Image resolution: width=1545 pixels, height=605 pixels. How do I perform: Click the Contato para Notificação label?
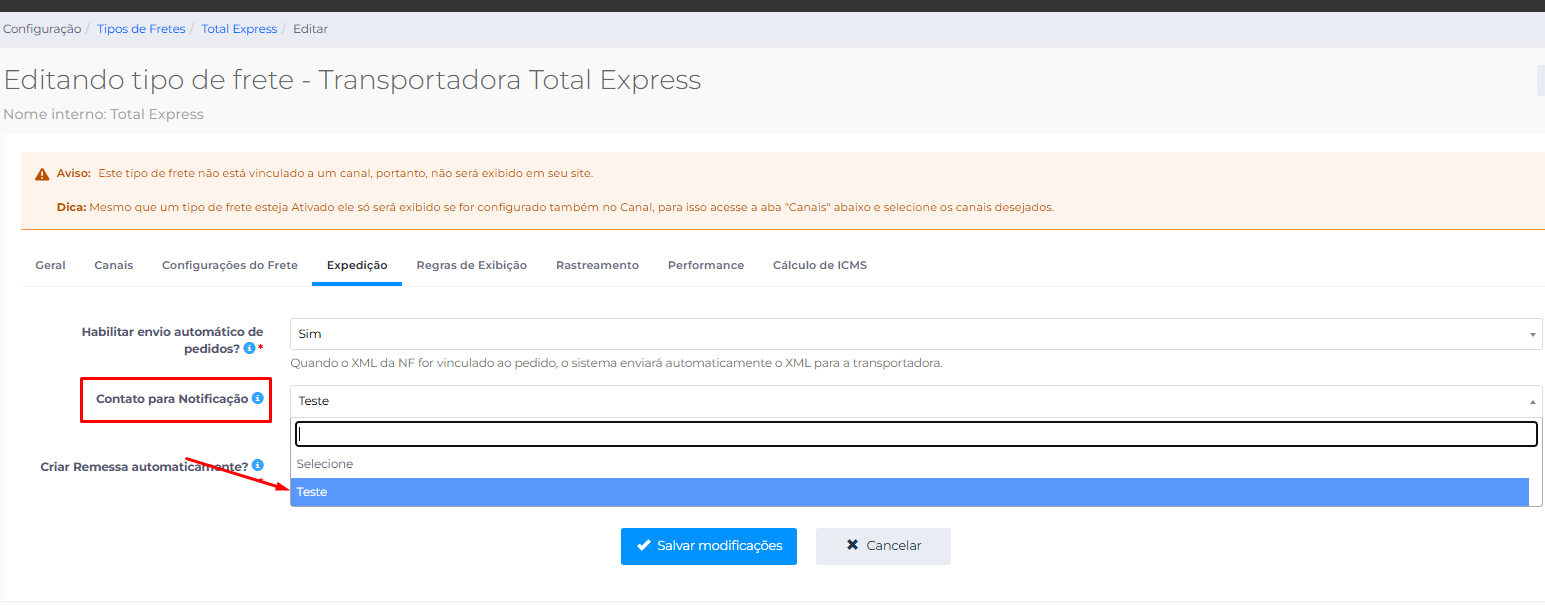172,398
